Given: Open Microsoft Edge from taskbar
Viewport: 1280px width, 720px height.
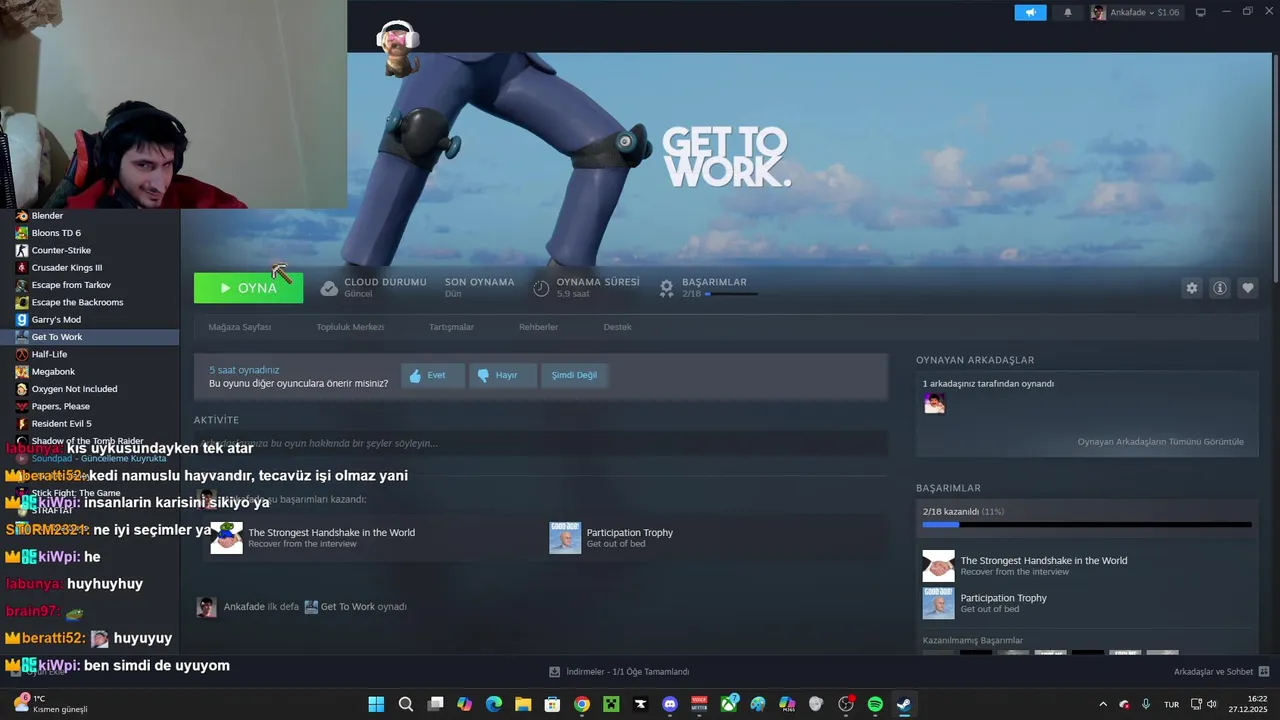Looking at the screenshot, I should coord(494,704).
